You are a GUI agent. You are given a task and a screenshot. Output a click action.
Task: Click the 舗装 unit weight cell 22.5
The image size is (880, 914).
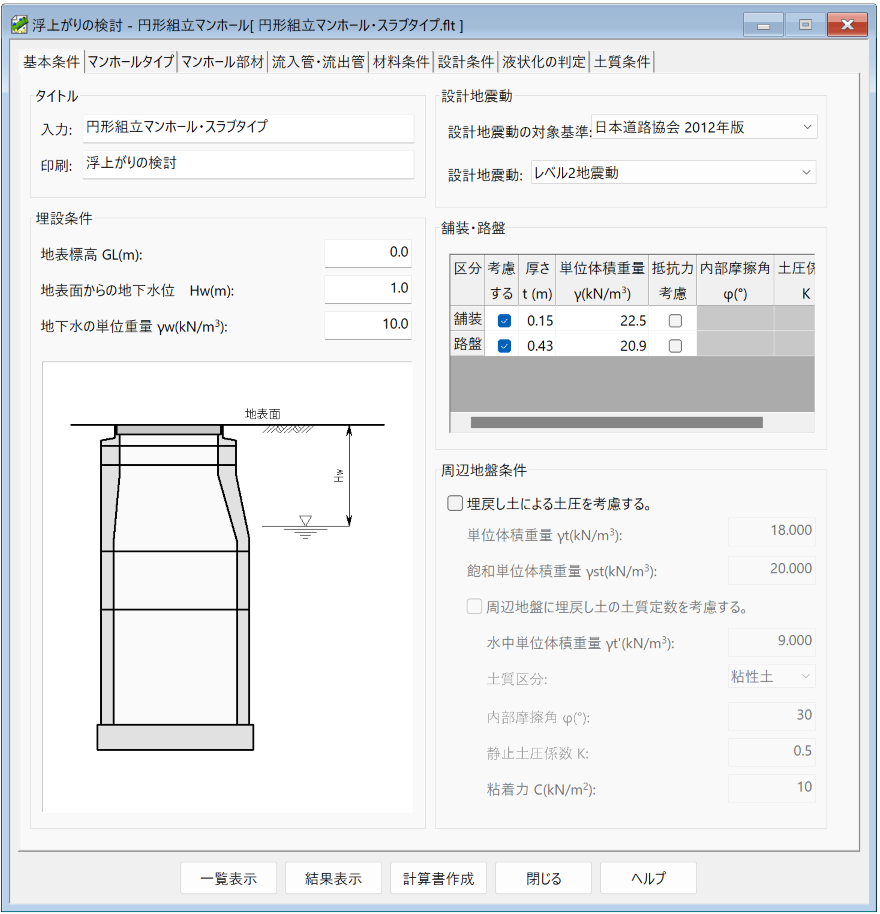602,321
